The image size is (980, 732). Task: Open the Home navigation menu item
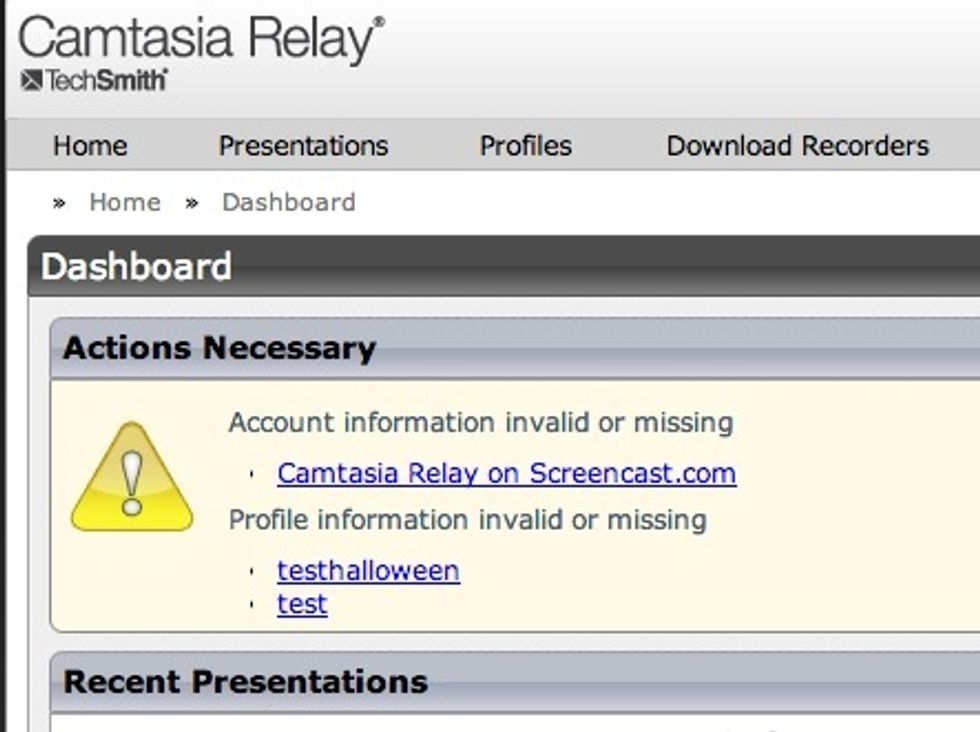[90, 146]
